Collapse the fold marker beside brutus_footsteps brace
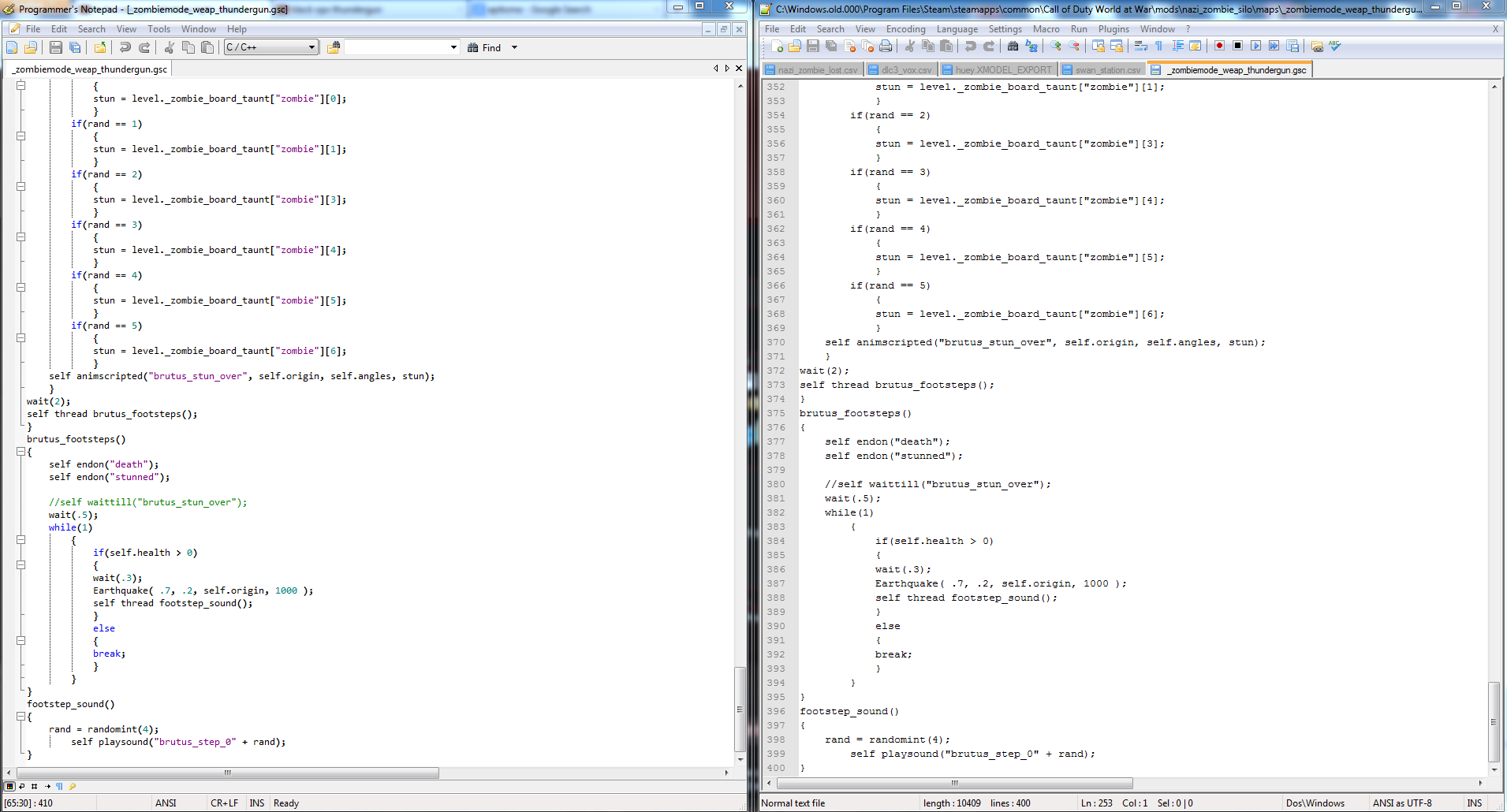This screenshot has width=1507, height=812. (21, 452)
